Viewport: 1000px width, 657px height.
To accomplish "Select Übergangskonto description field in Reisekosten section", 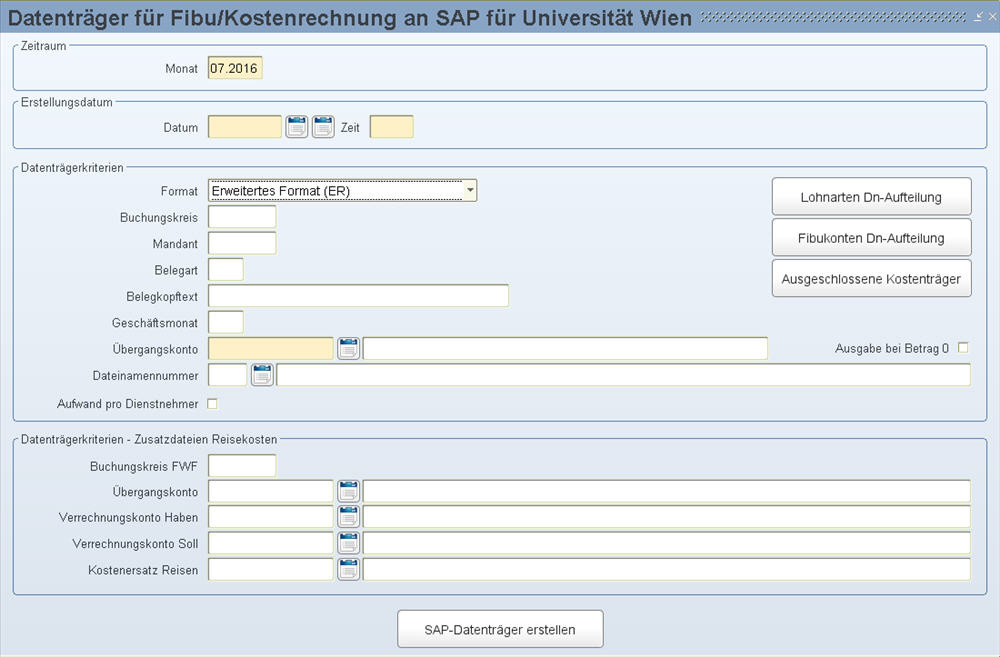I will [667, 491].
